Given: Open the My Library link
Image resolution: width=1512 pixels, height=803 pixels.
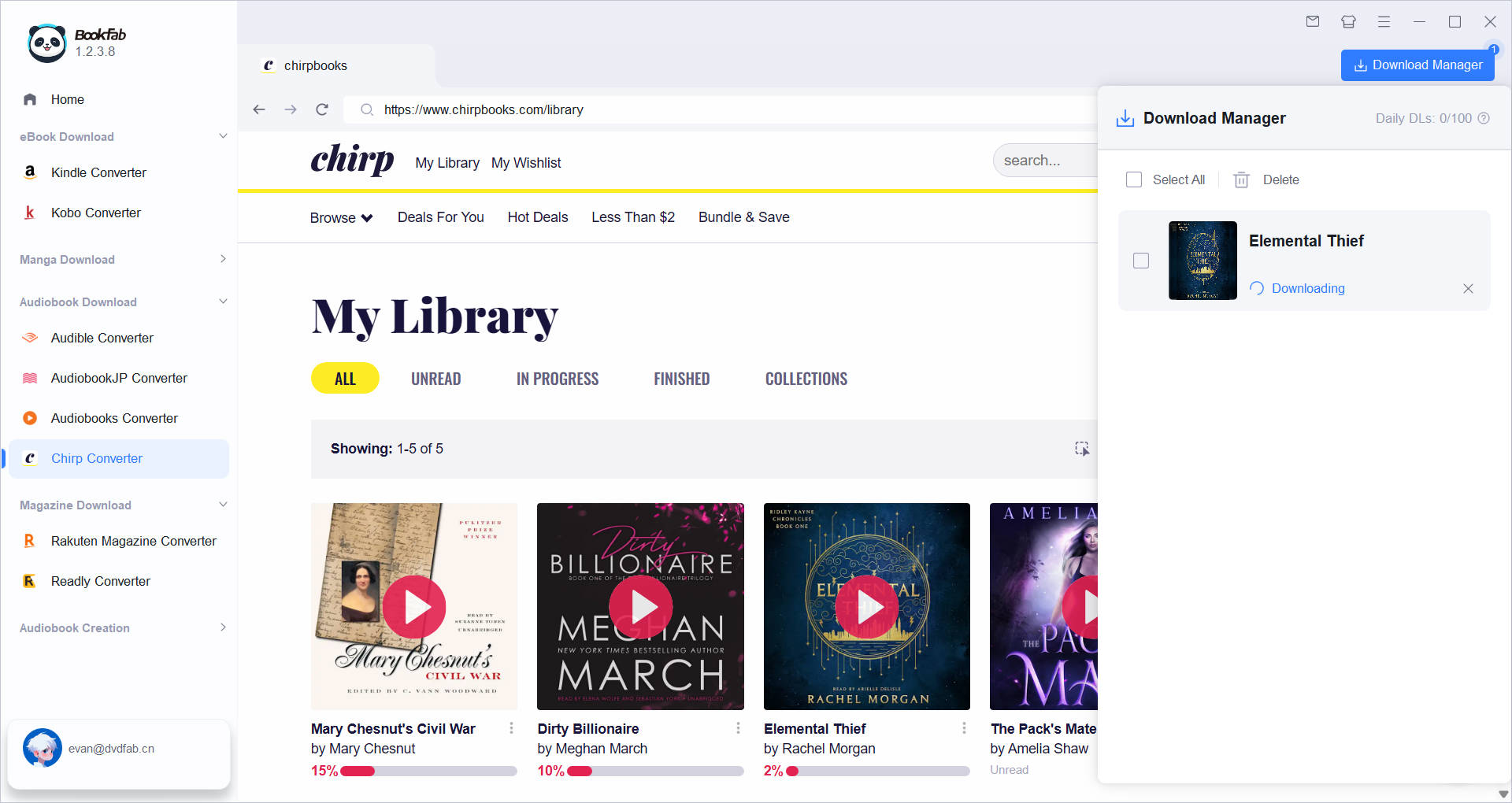Looking at the screenshot, I should (x=447, y=163).
